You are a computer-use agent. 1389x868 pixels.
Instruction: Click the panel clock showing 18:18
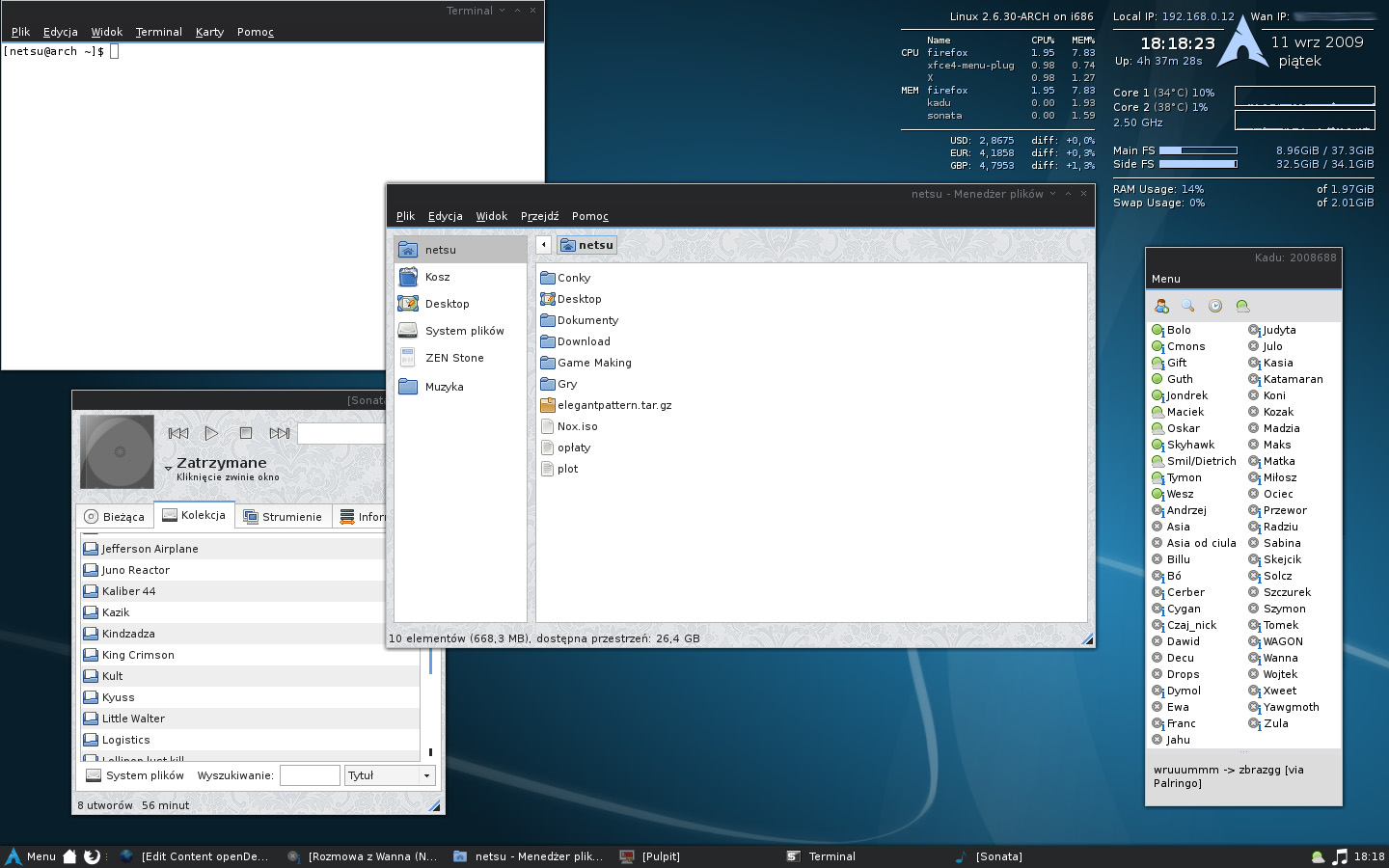[1369, 856]
